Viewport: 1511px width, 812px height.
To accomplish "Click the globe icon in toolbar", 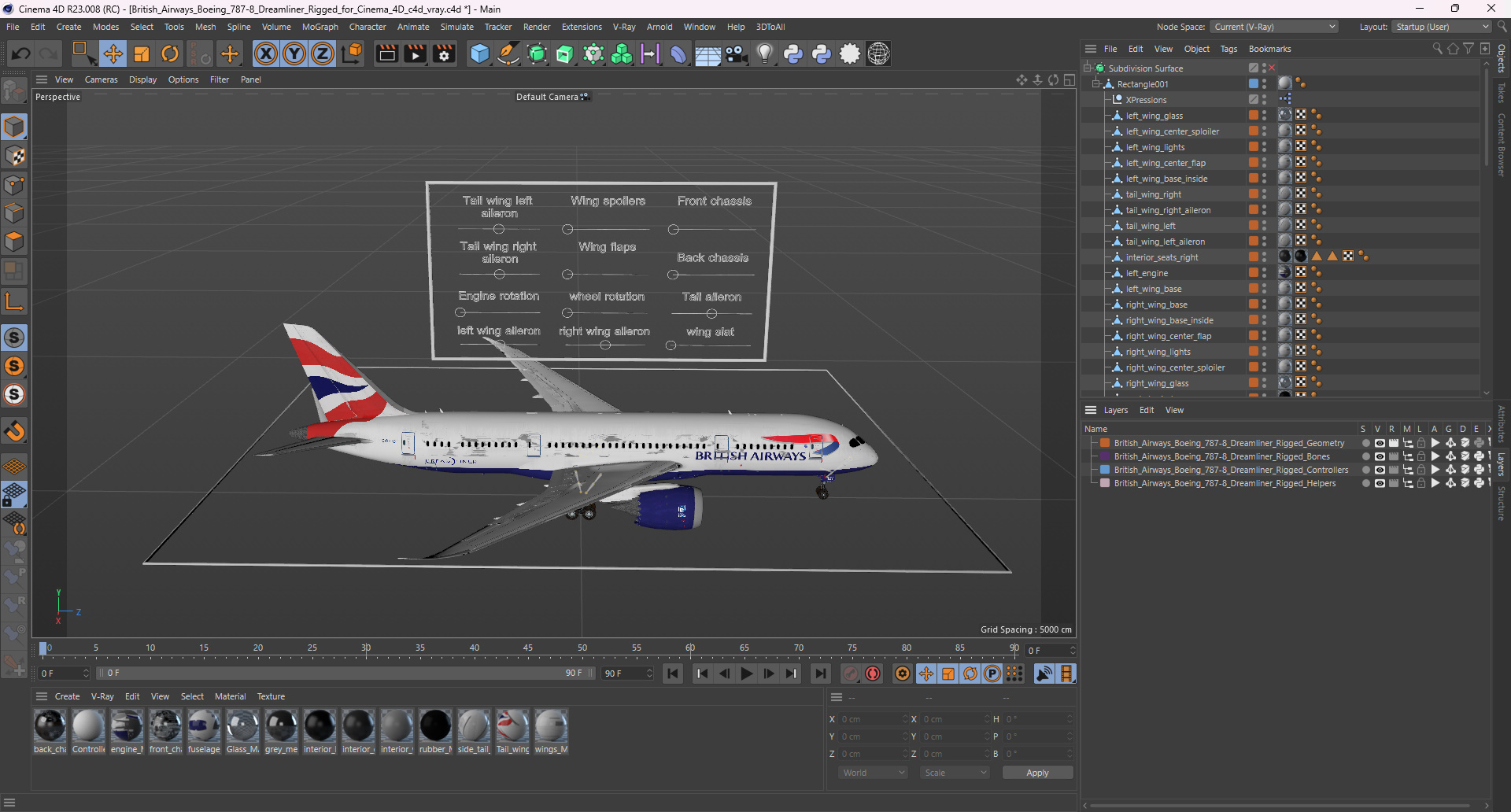I will click(x=878, y=54).
